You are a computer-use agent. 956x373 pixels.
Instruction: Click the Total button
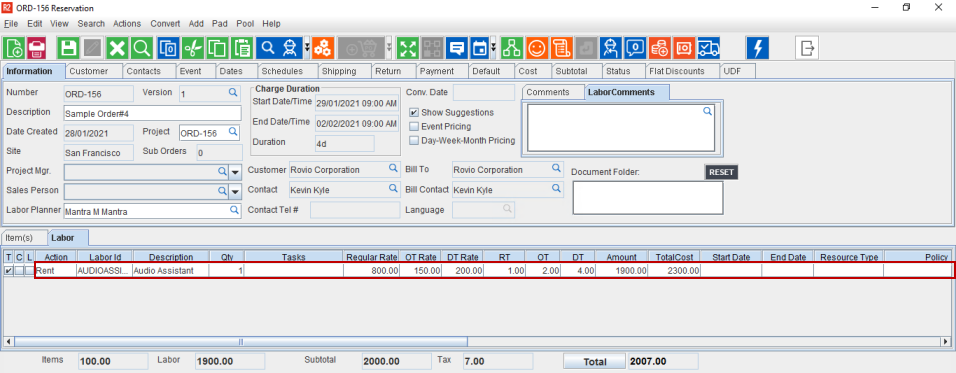594,361
